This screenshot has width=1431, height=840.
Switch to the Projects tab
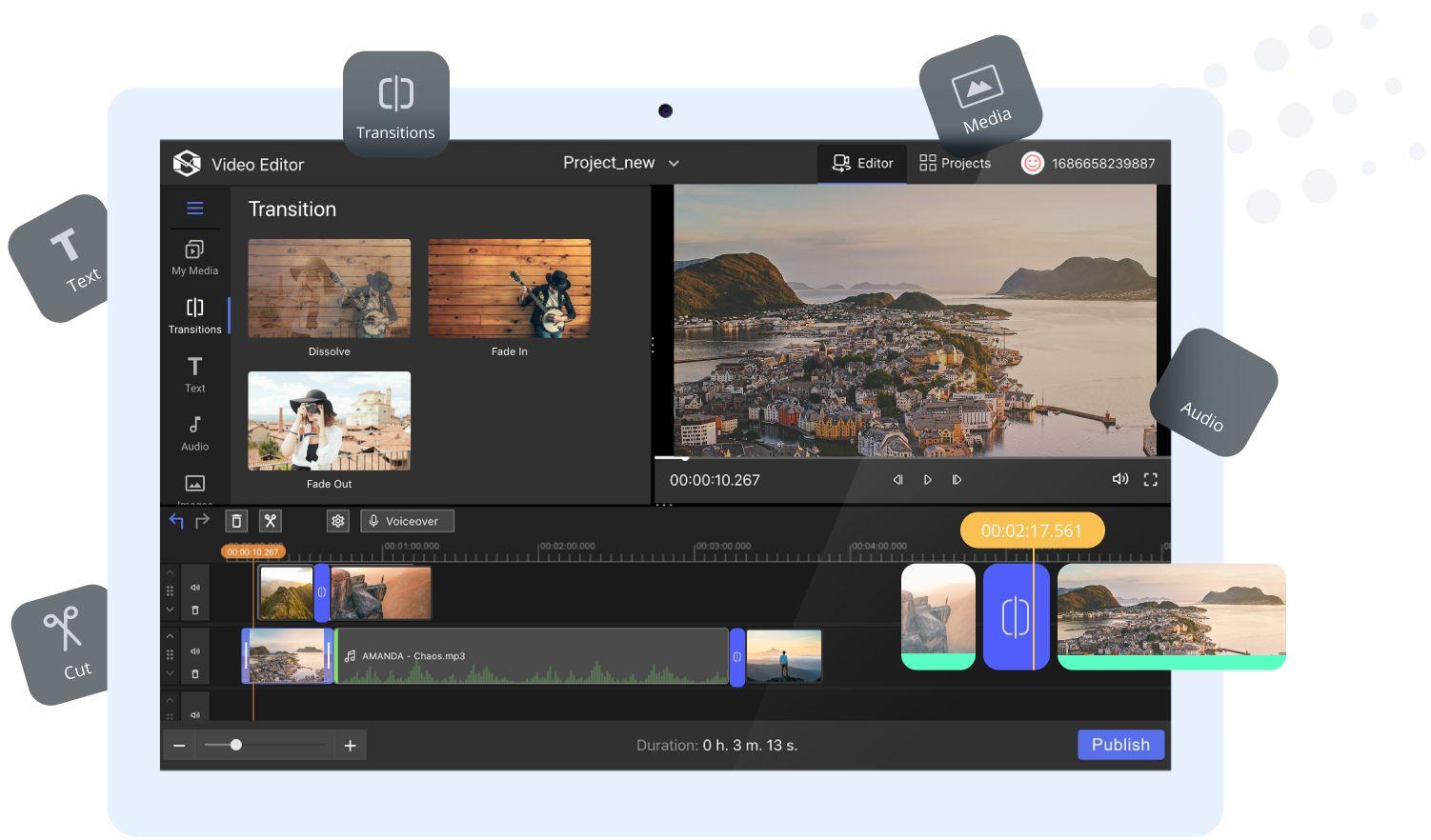coord(955,163)
